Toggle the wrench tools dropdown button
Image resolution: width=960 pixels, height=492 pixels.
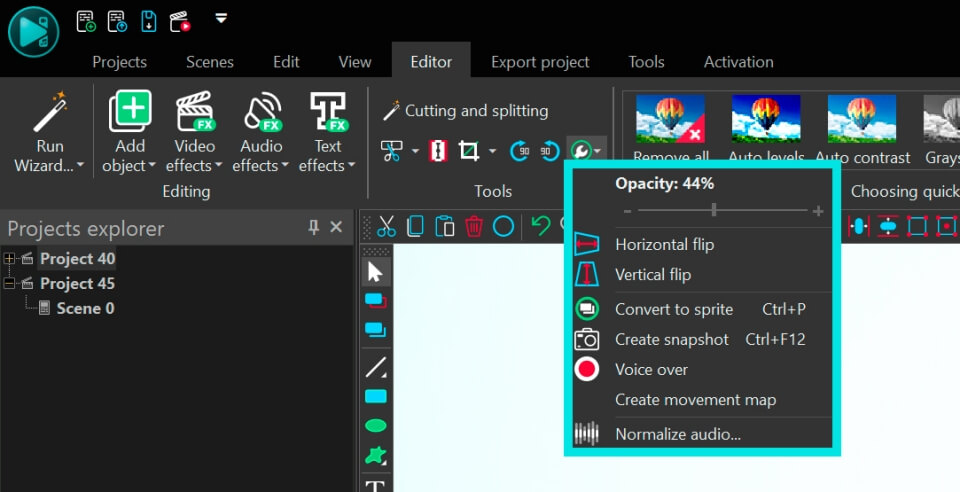[586, 150]
